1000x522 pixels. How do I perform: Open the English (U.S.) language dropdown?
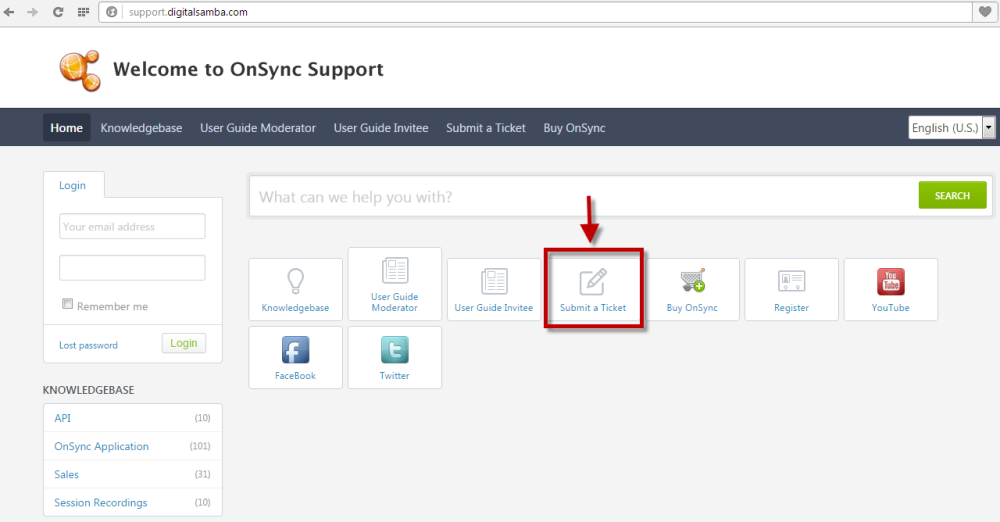click(x=951, y=128)
